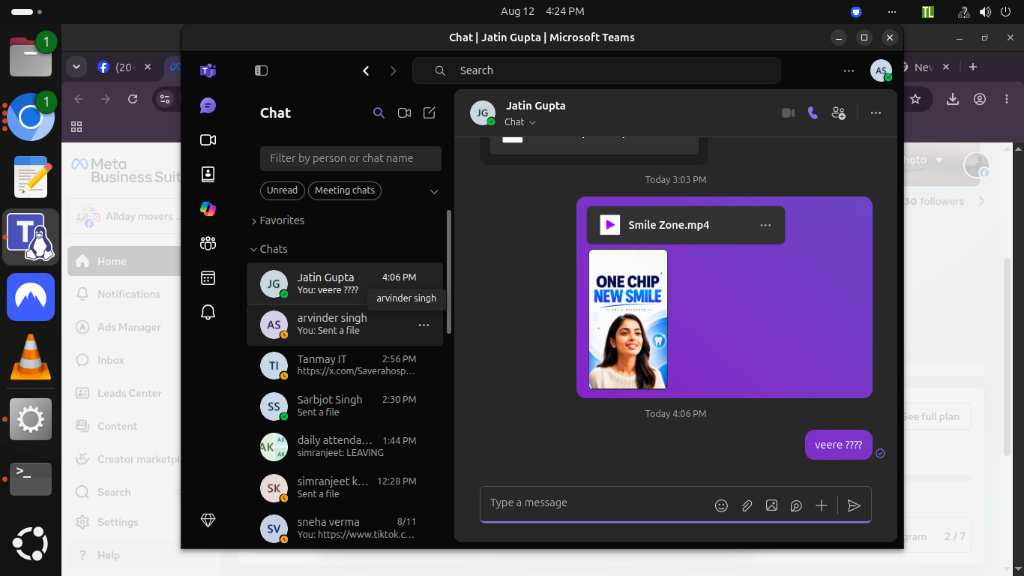Open the add people icon in chat header
The width and height of the screenshot is (1024, 576).
click(x=839, y=113)
